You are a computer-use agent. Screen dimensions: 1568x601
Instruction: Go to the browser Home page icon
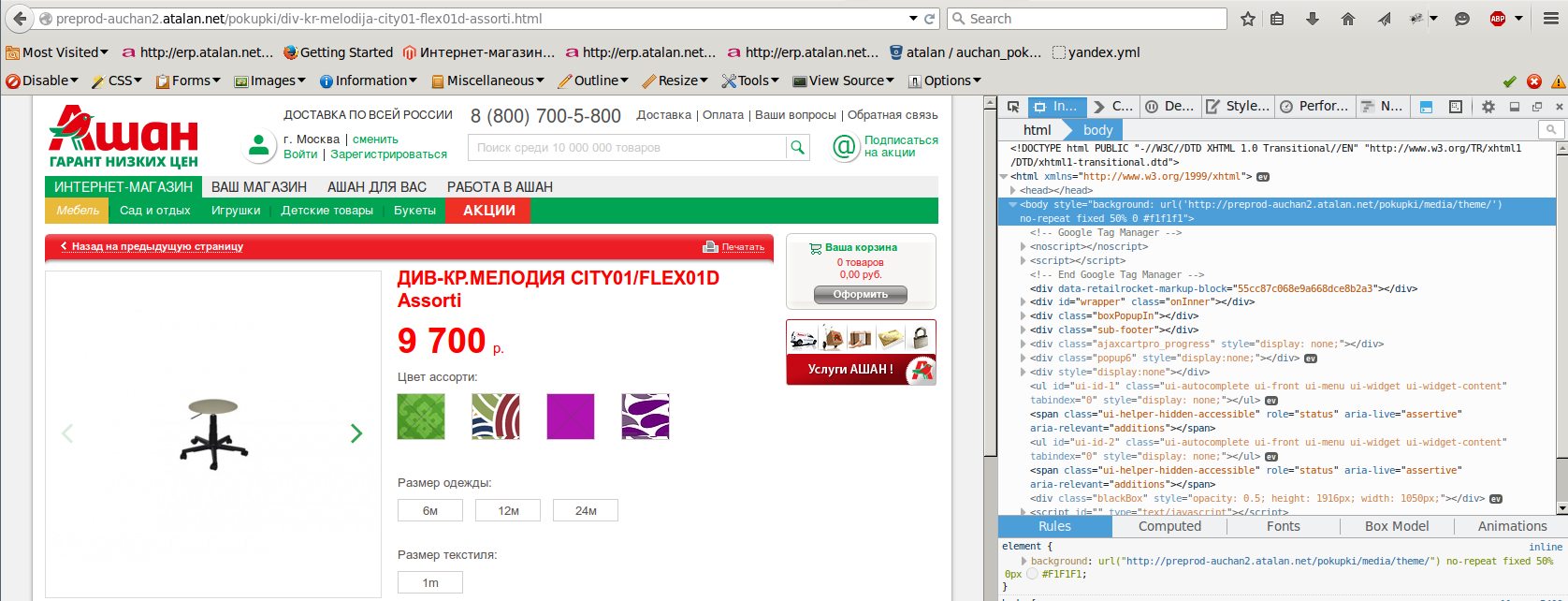pos(1348,19)
